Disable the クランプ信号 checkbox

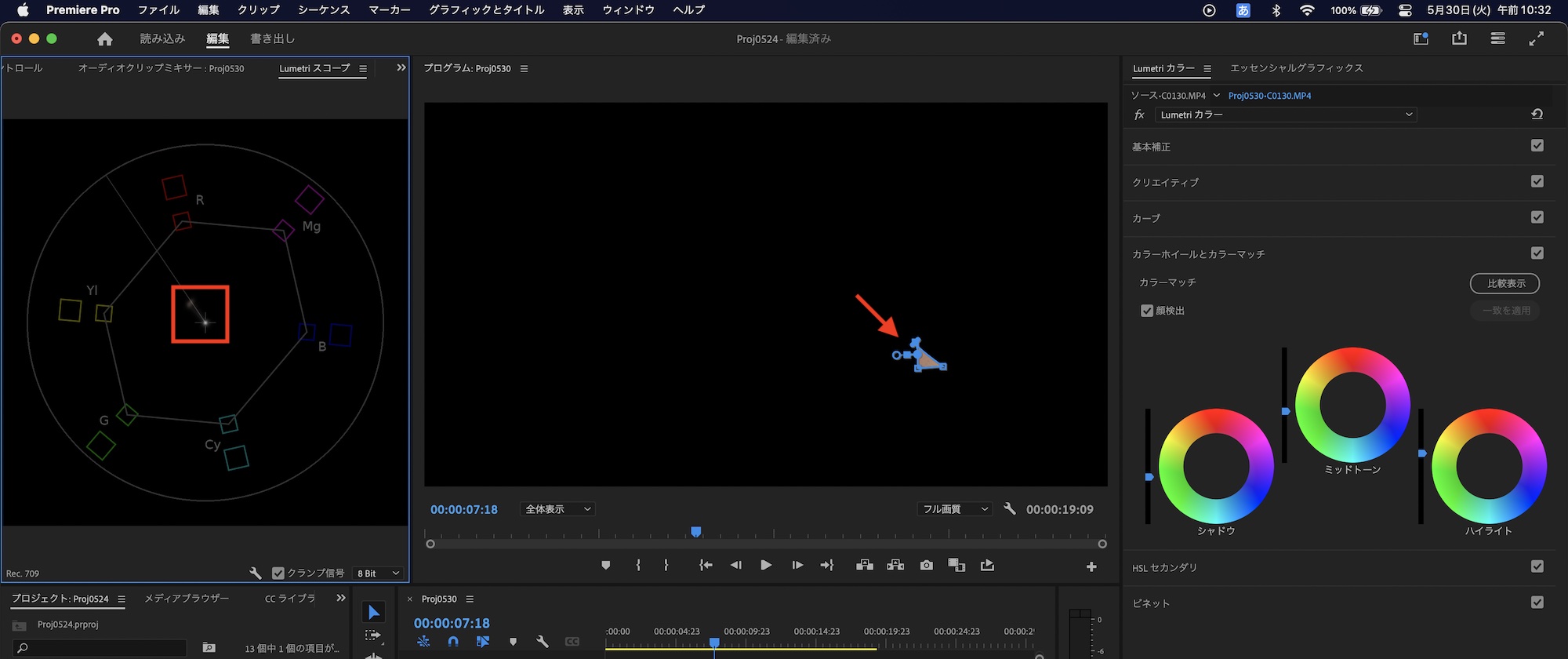[x=278, y=573]
